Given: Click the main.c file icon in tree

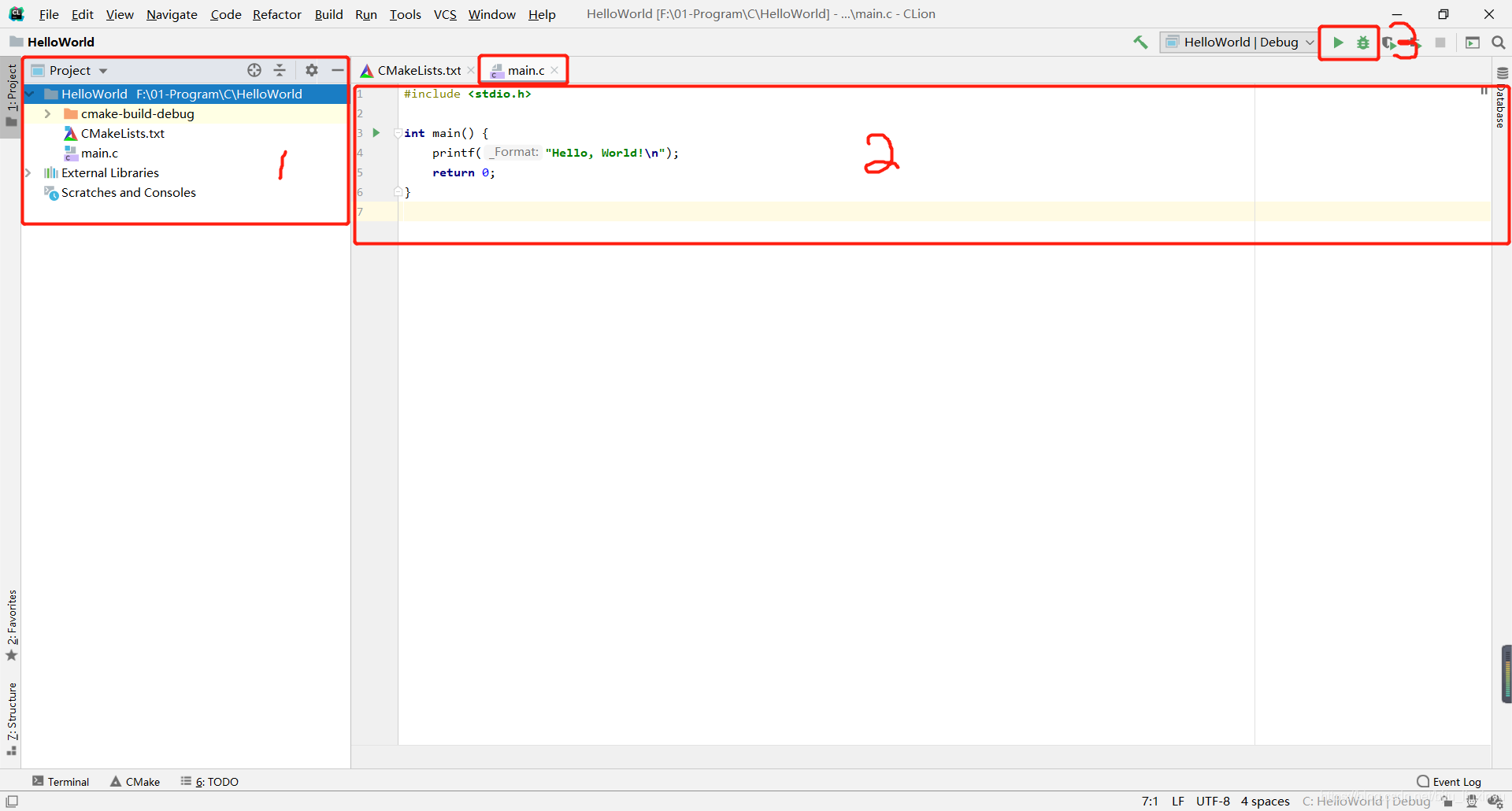Looking at the screenshot, I should (x=71, y=153).
